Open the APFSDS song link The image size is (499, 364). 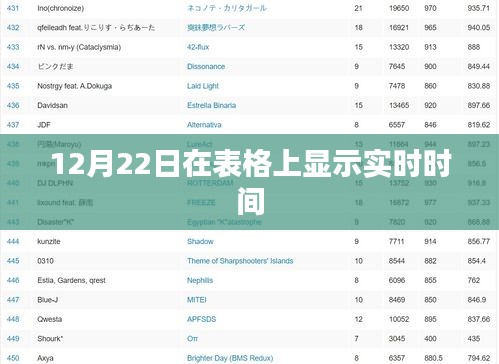point(201,319)
